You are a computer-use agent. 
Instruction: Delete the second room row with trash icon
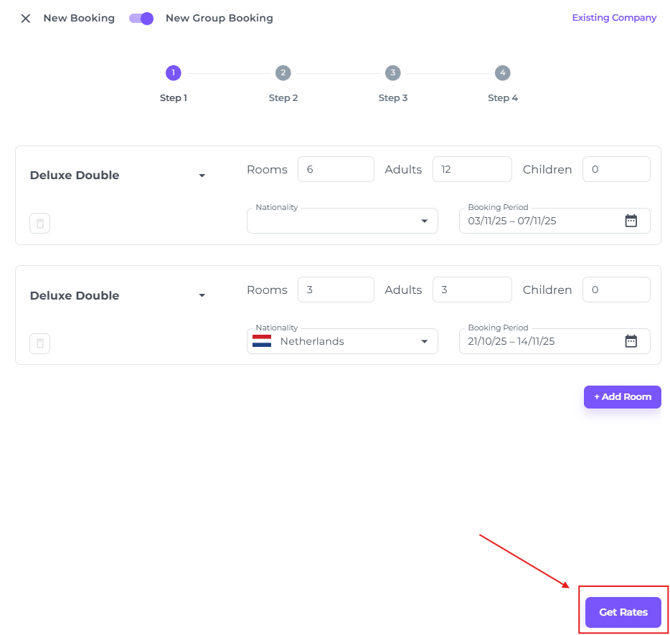click(40, 343)
